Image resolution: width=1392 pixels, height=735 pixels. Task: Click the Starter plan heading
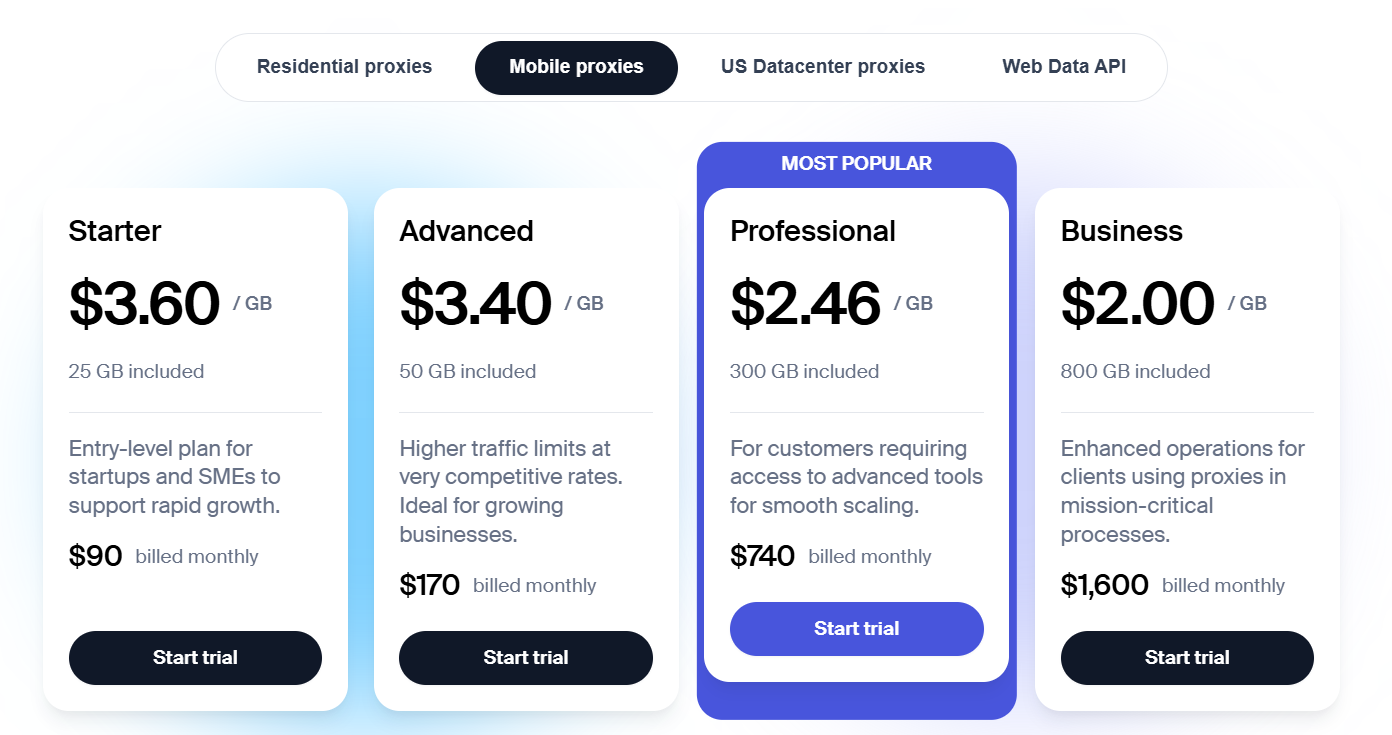click(115, 231)
